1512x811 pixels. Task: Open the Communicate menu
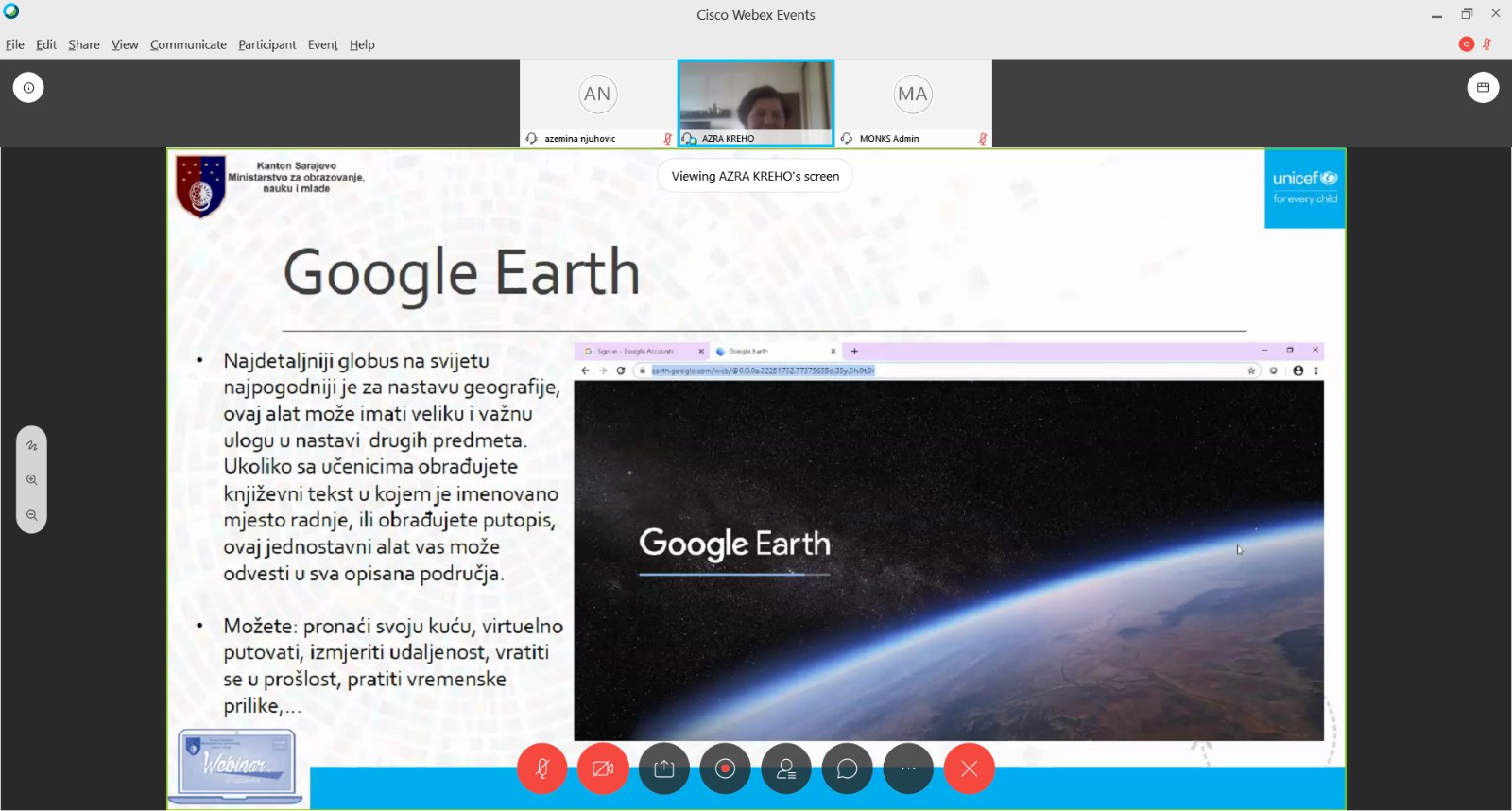tap(188, 44)
